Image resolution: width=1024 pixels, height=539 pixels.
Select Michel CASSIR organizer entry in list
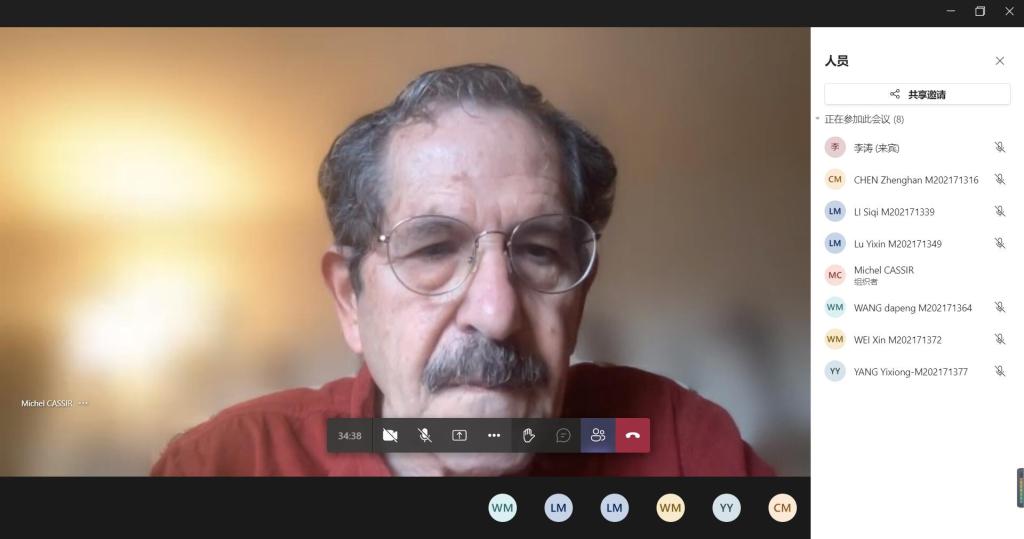(x=884, y=275)
